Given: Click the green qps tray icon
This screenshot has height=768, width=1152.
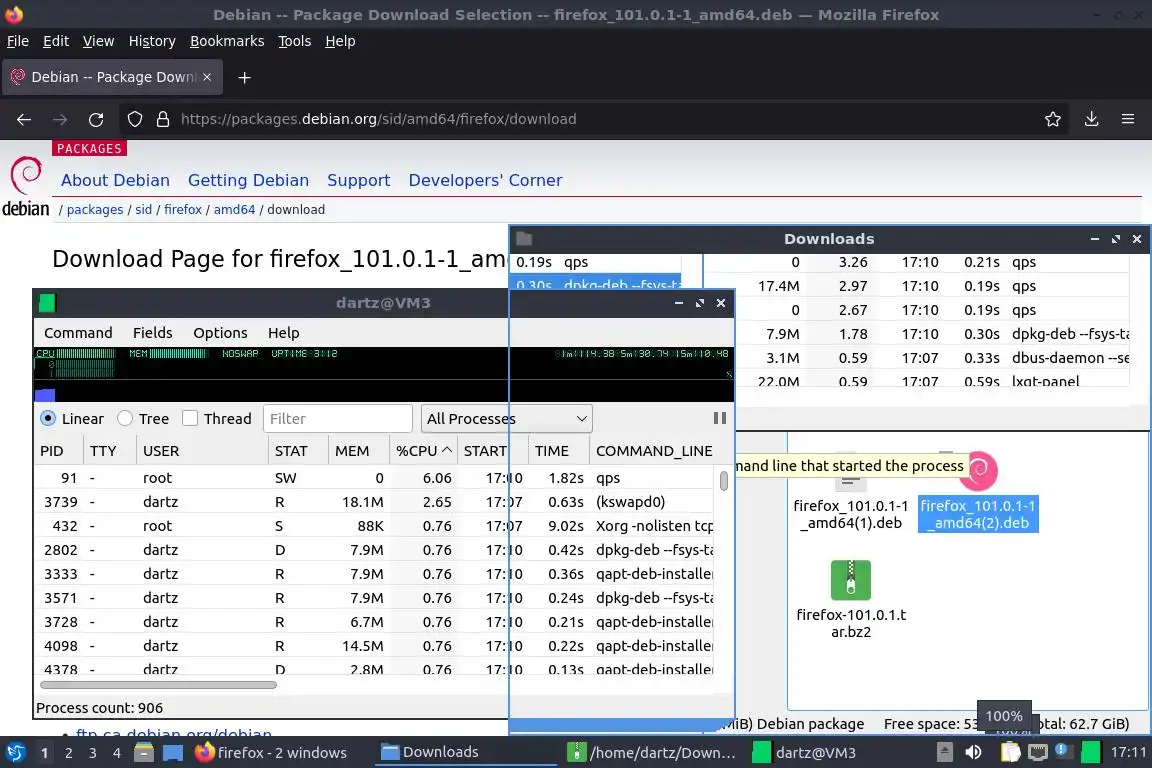Looking at the screenshot, I should pyautogui.click(x=1091, y=752).
